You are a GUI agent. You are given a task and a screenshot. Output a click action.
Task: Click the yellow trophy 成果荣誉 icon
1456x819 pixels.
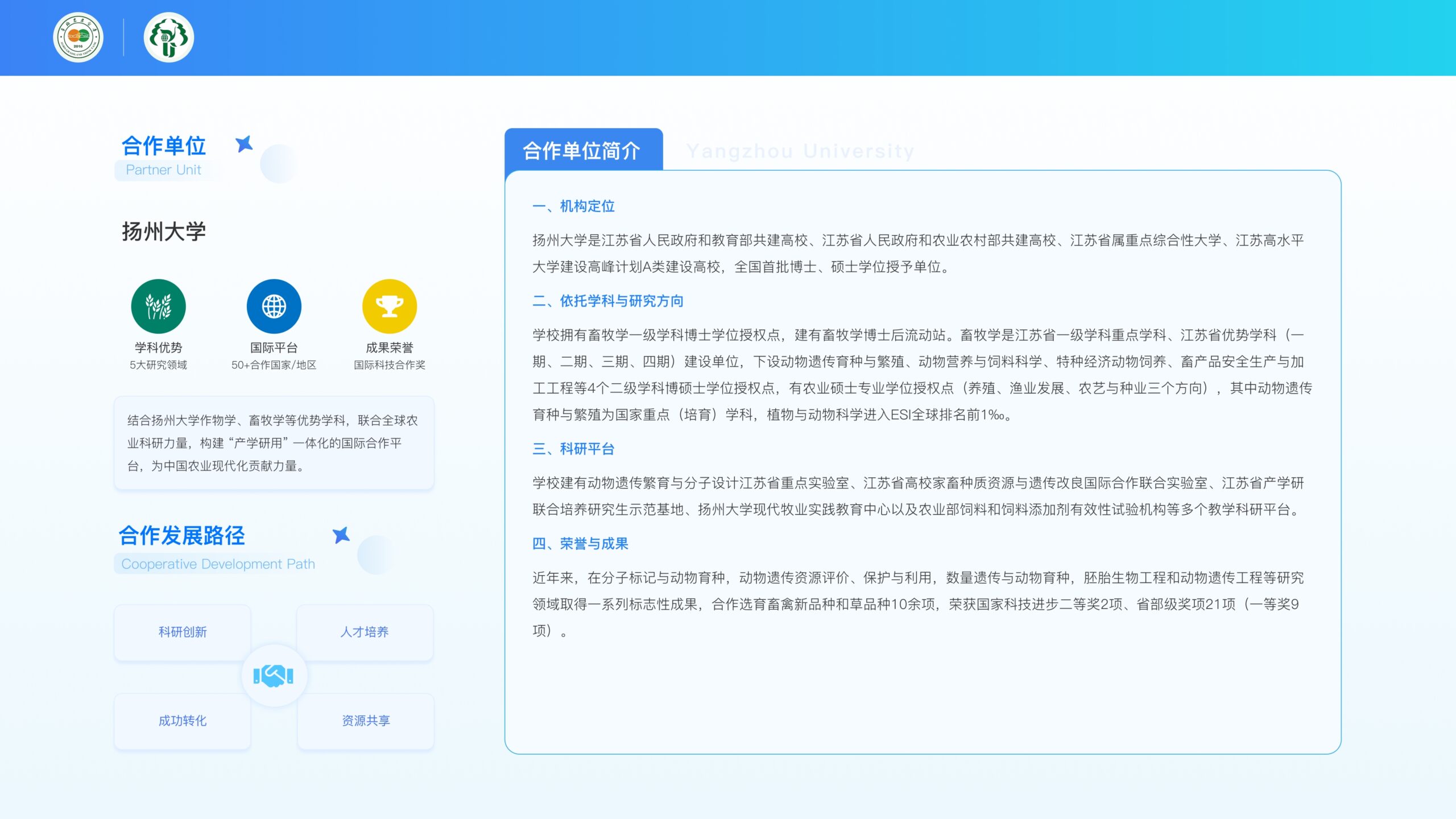point(390,306)
